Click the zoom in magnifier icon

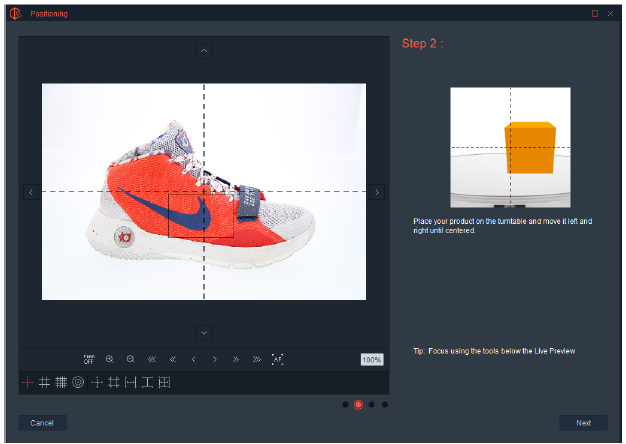pyautogui.click(x=110, y=359)
